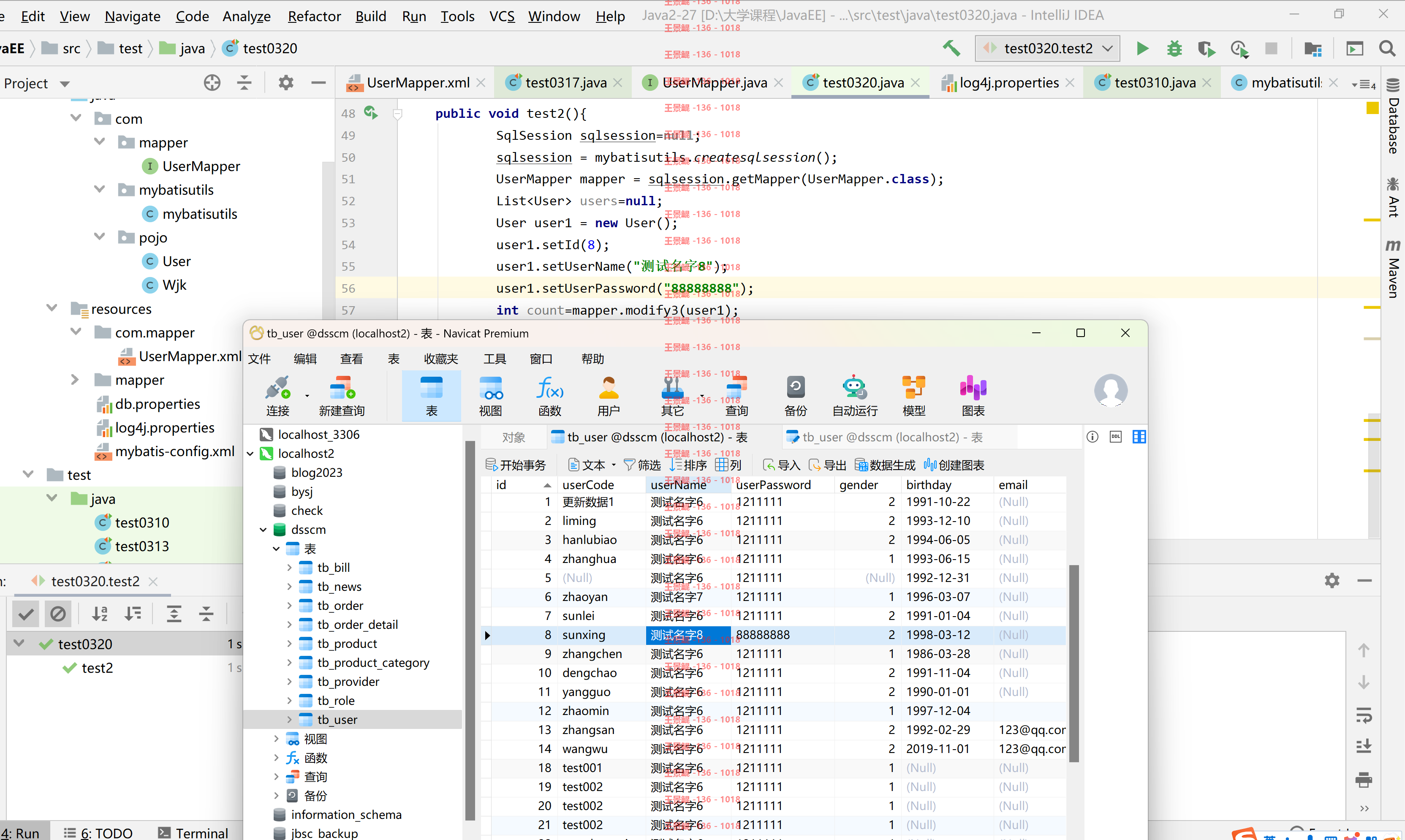Click the 创建图表 button
Image resolution: width=1405 pixels, height=840 pixels.
(x=954, y=465)
